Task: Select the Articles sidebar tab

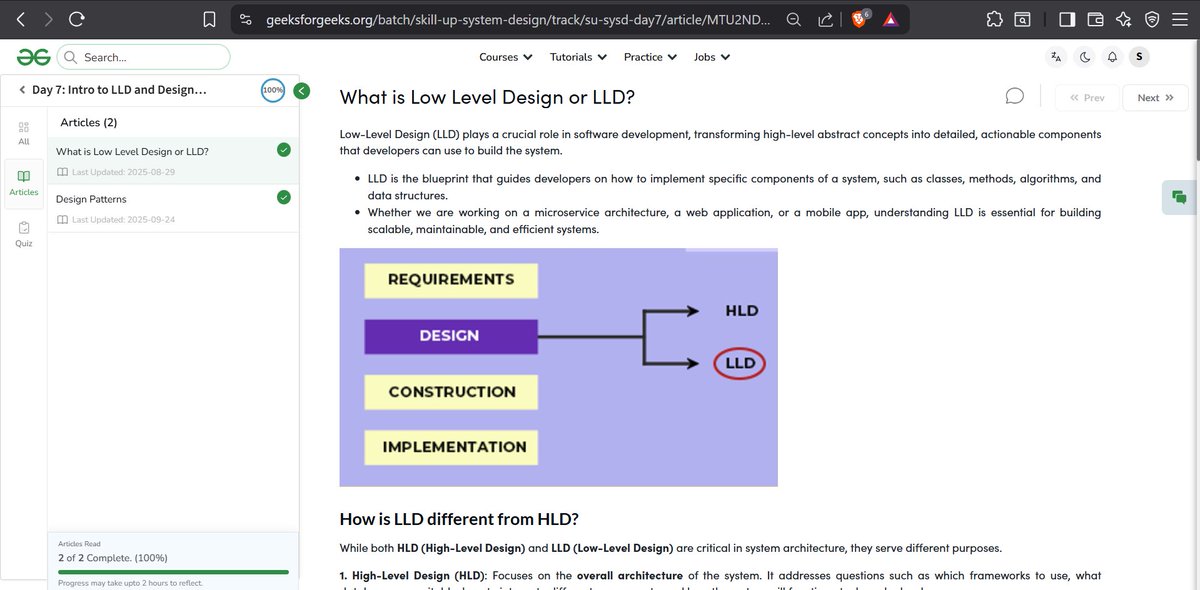Action: pos(24,183)
